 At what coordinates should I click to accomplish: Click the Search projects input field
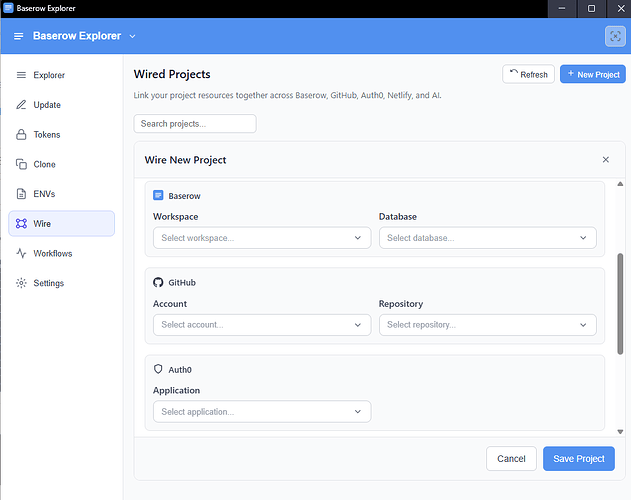point(195,124)
